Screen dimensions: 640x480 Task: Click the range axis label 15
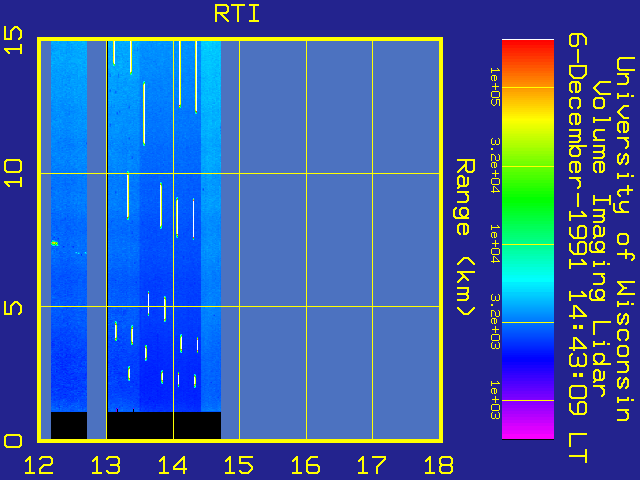(x=13, y=40)
